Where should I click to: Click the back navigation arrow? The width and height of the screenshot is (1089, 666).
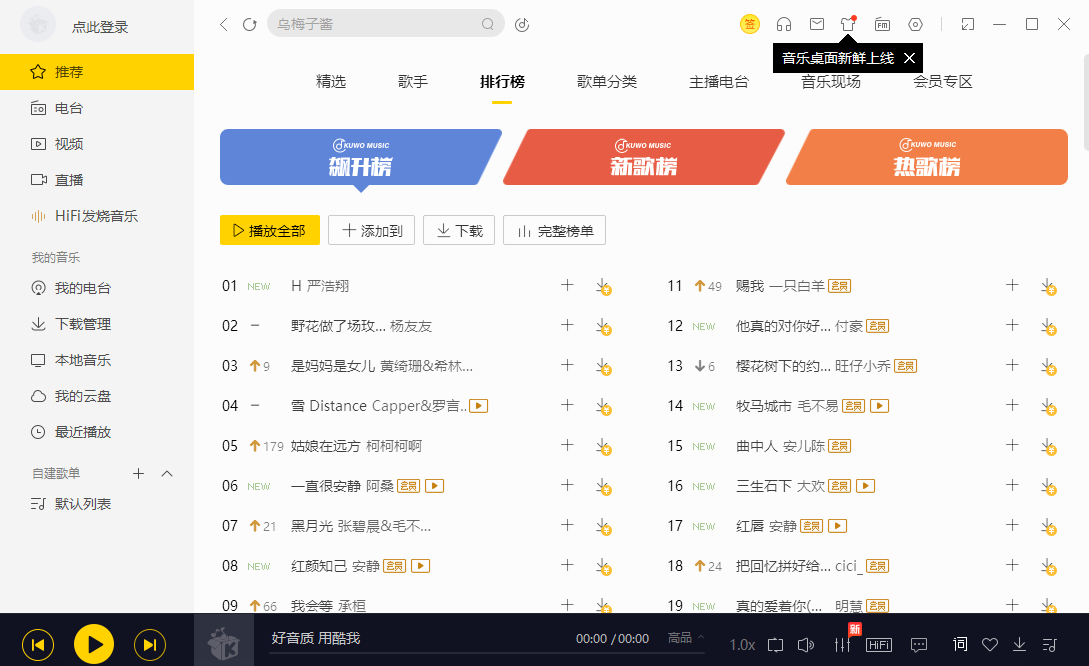tap(224, 24)
